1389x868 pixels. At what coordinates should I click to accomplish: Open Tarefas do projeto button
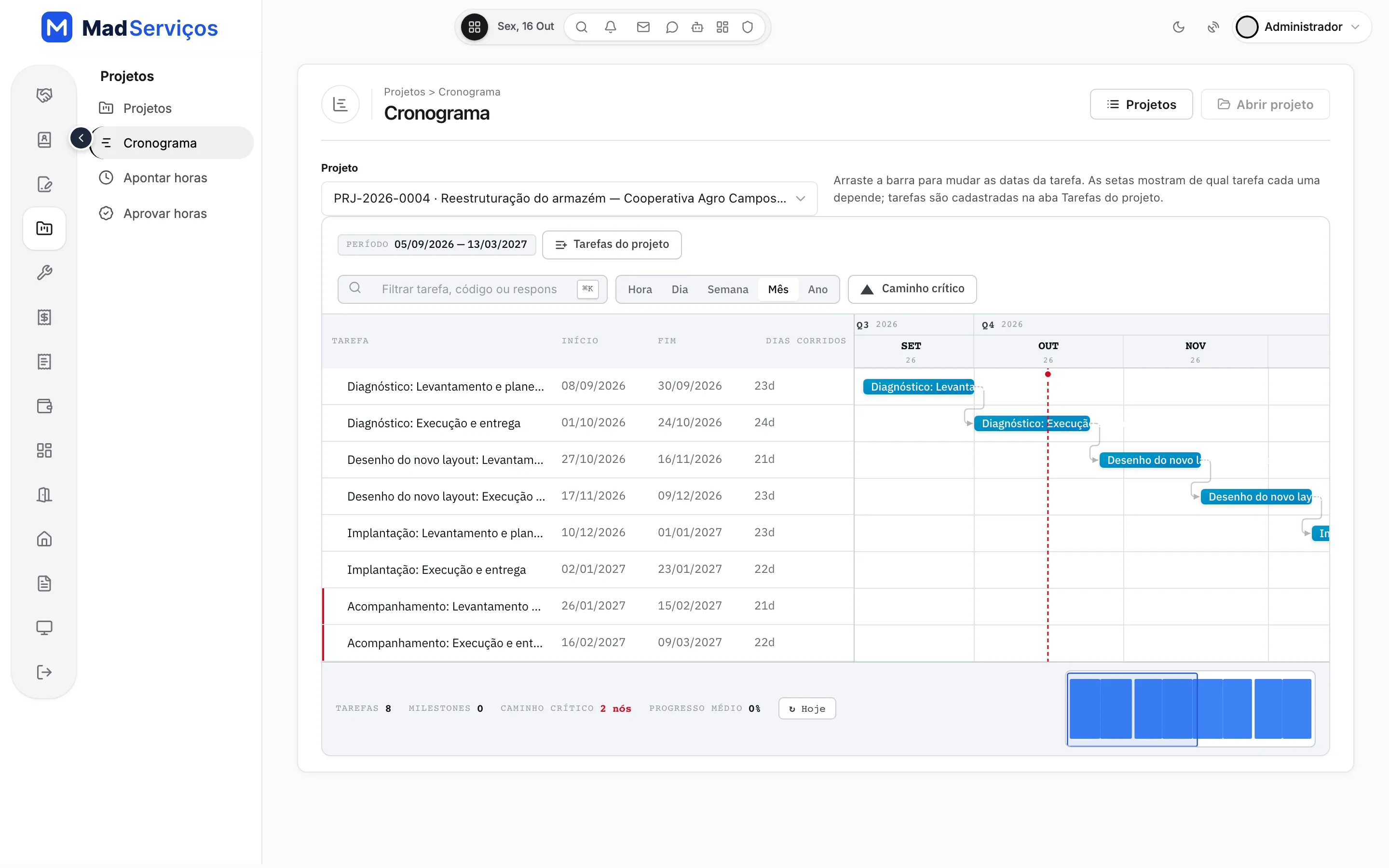click(x=612, y=244)
